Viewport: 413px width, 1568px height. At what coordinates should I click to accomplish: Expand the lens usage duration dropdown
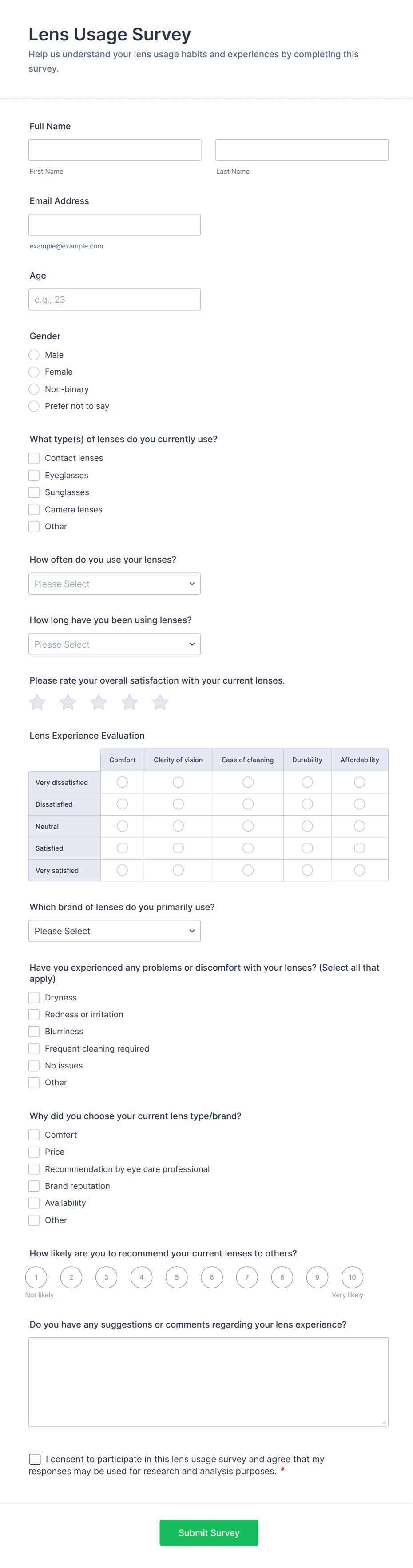coord(114,644)
